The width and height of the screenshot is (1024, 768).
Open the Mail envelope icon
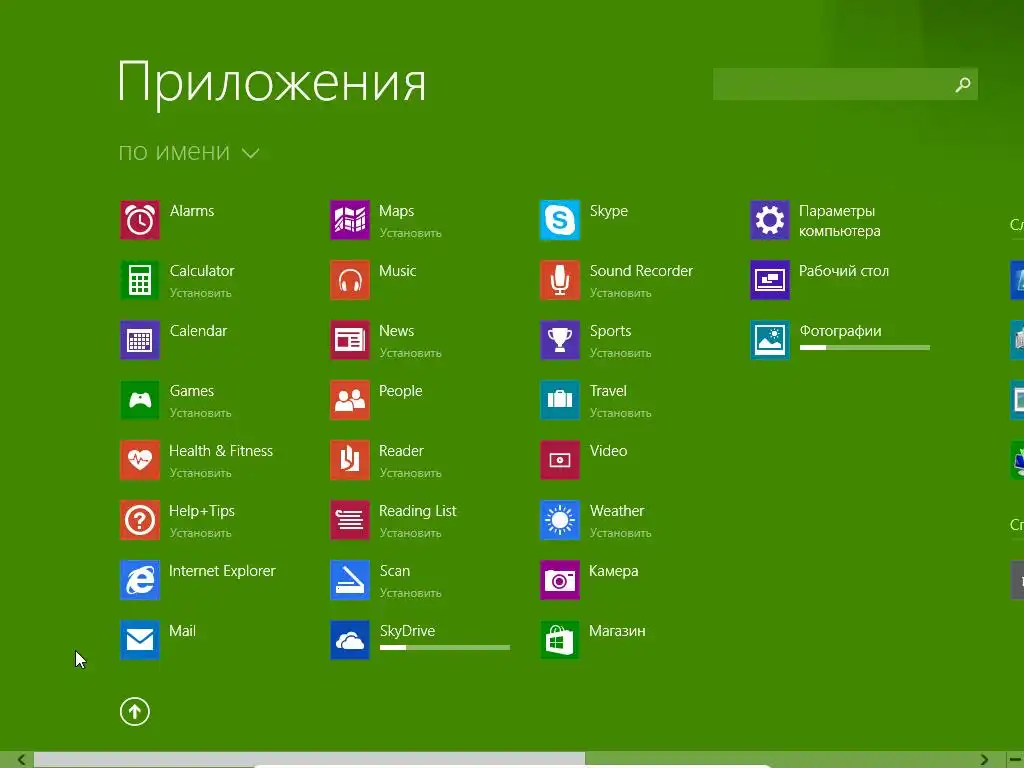coord(140,640)
